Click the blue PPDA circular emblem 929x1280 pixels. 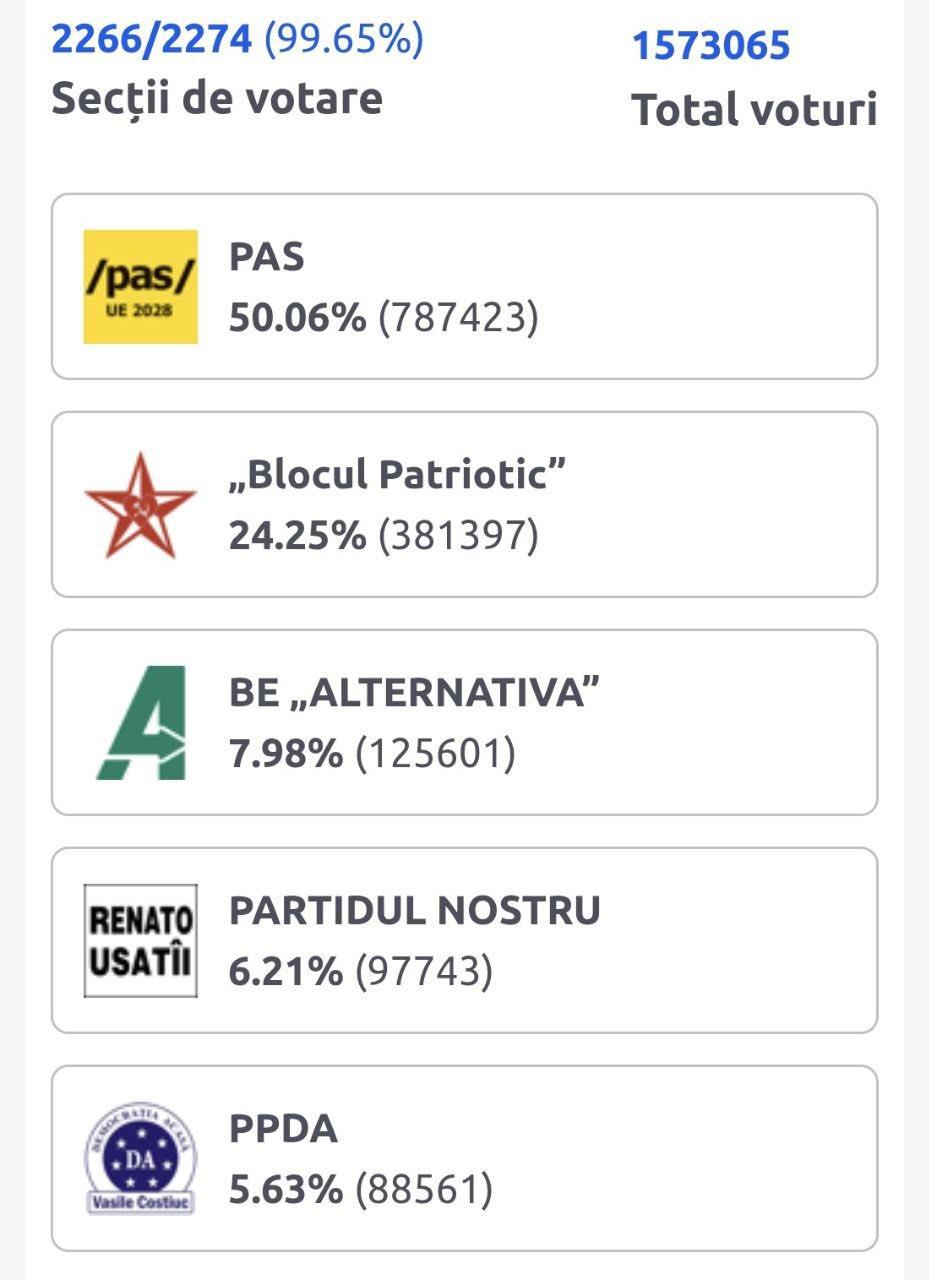click(x=140, y=1158)
